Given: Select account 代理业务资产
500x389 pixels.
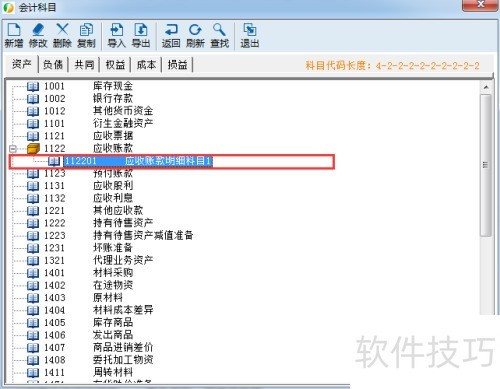Looking at the screenshot, I should pos(123,260).
